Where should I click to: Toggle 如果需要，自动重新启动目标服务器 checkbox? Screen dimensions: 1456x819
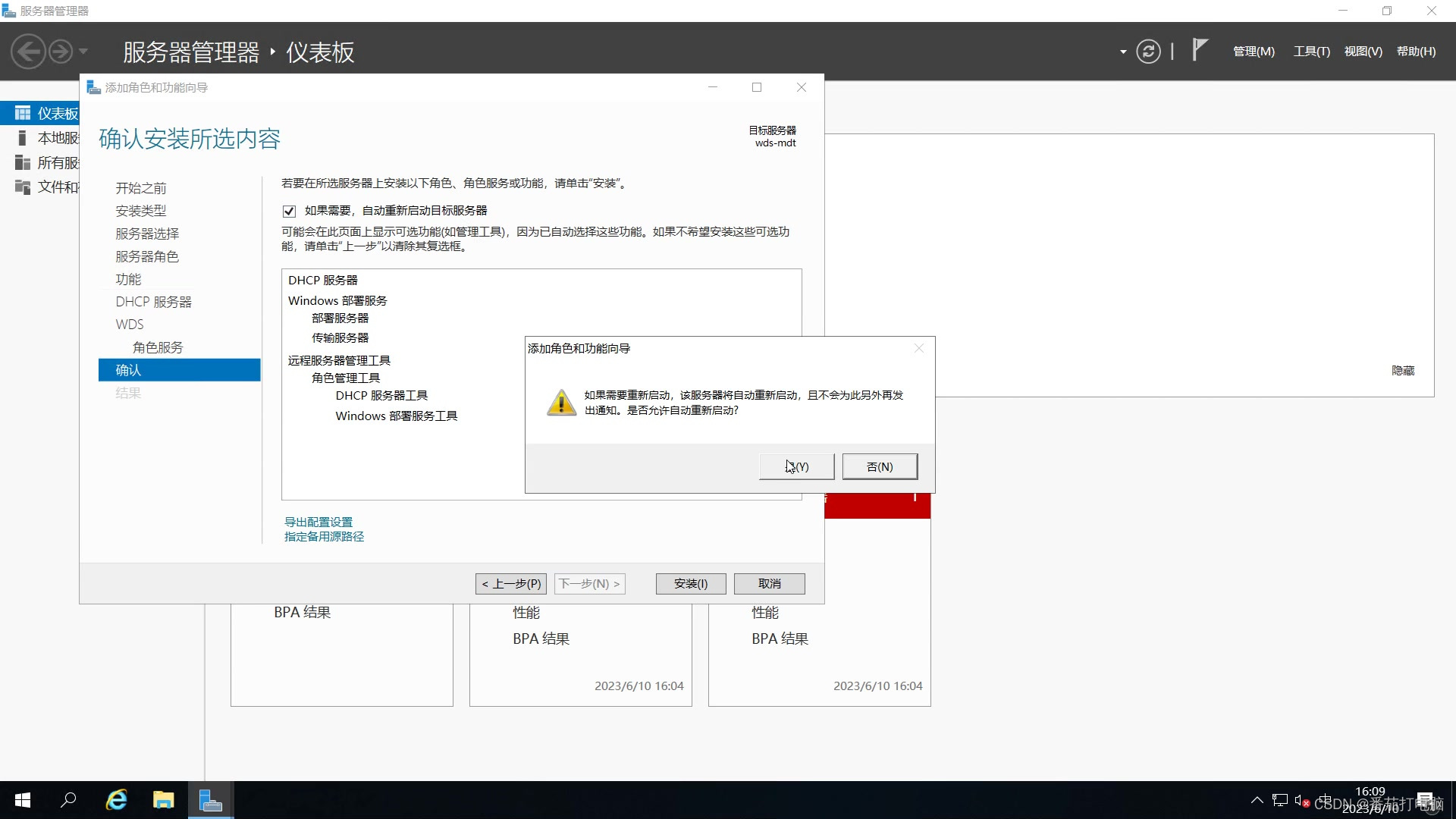[x=289, y=211]
